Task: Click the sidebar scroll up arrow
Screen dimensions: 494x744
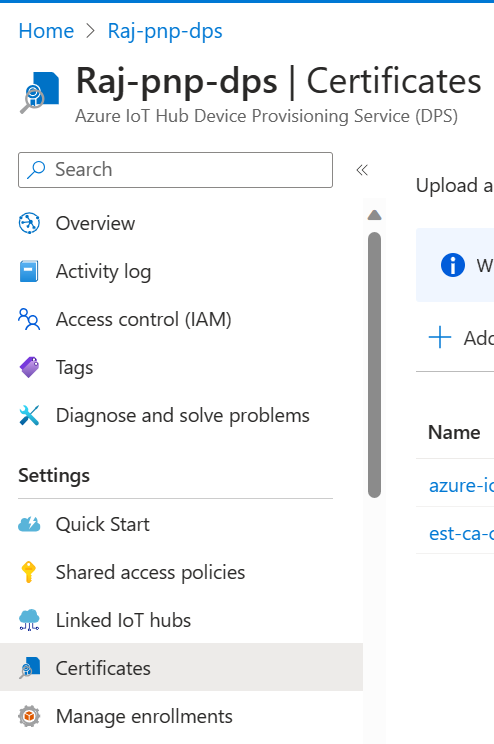Action: (x=374, y=215)
